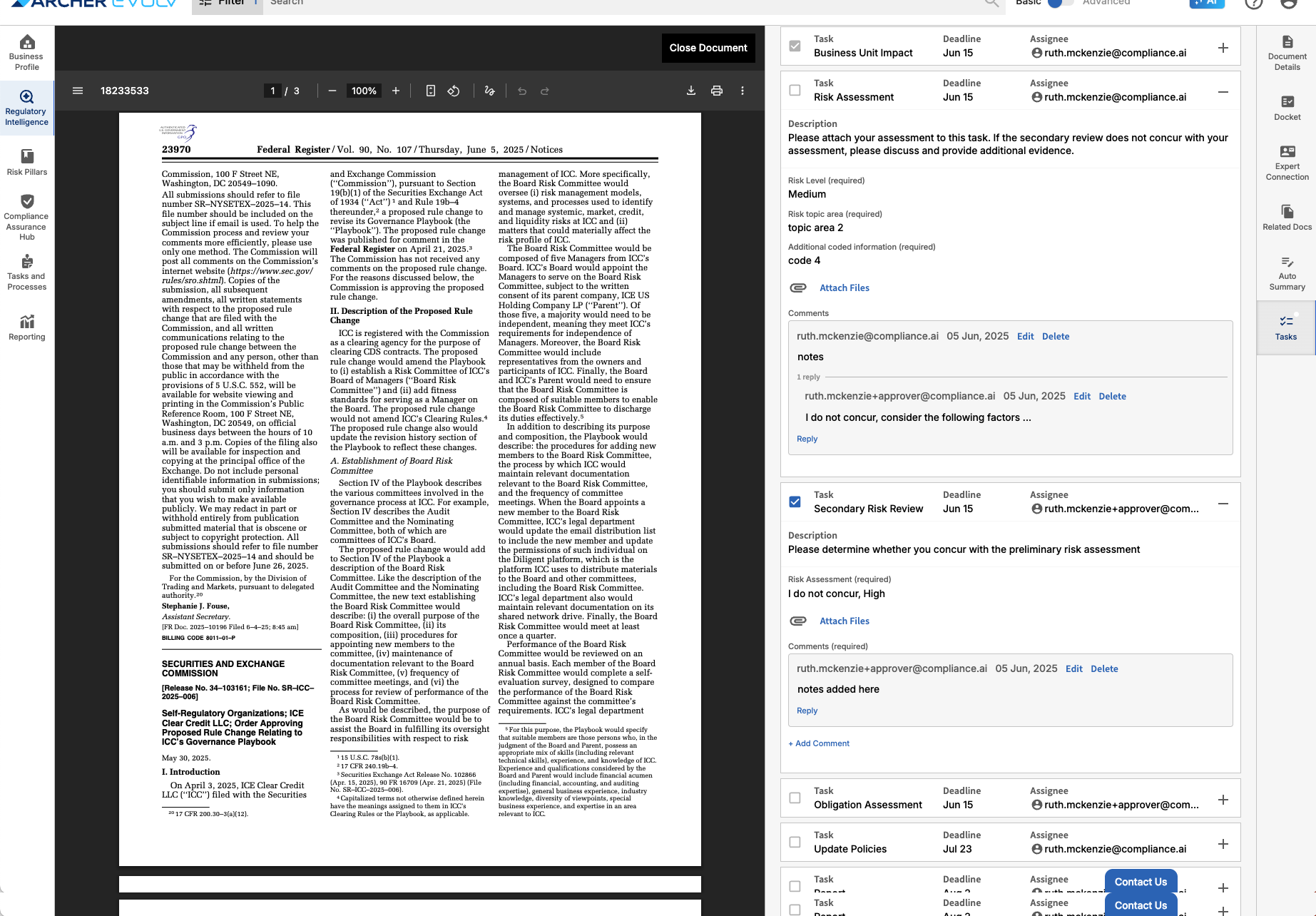Open Expert Connection panel

[x=1287, y=163]
